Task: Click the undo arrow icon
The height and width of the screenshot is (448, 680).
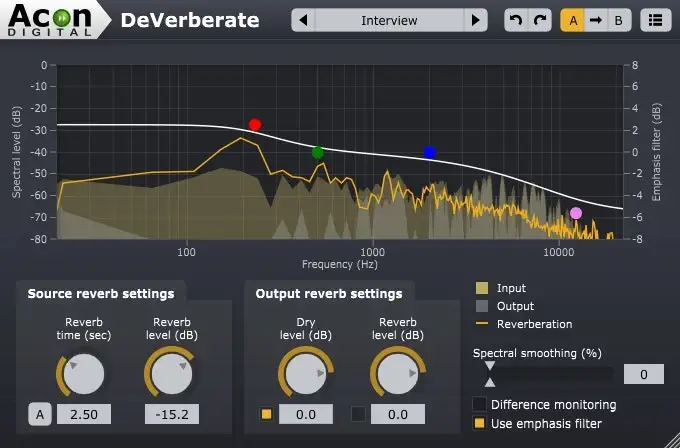Action: pyautogui.click(x=516, y=20)
